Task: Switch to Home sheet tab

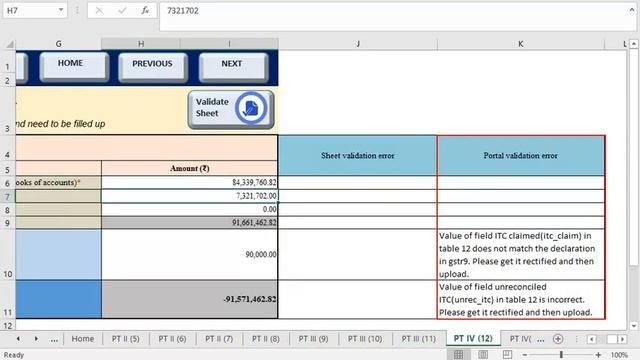Action: point(82,339)
